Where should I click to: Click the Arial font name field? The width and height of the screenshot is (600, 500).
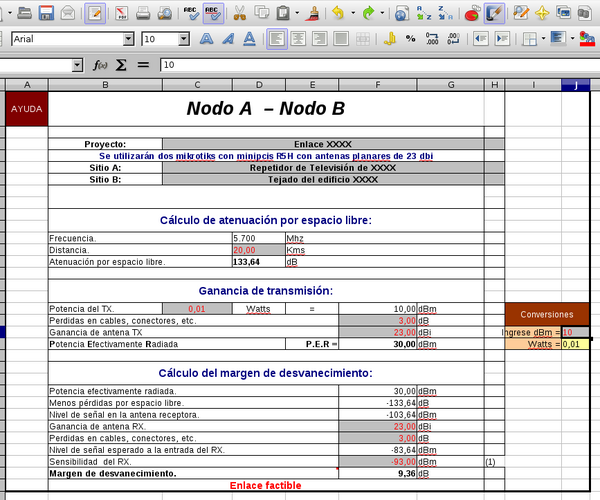67,39
